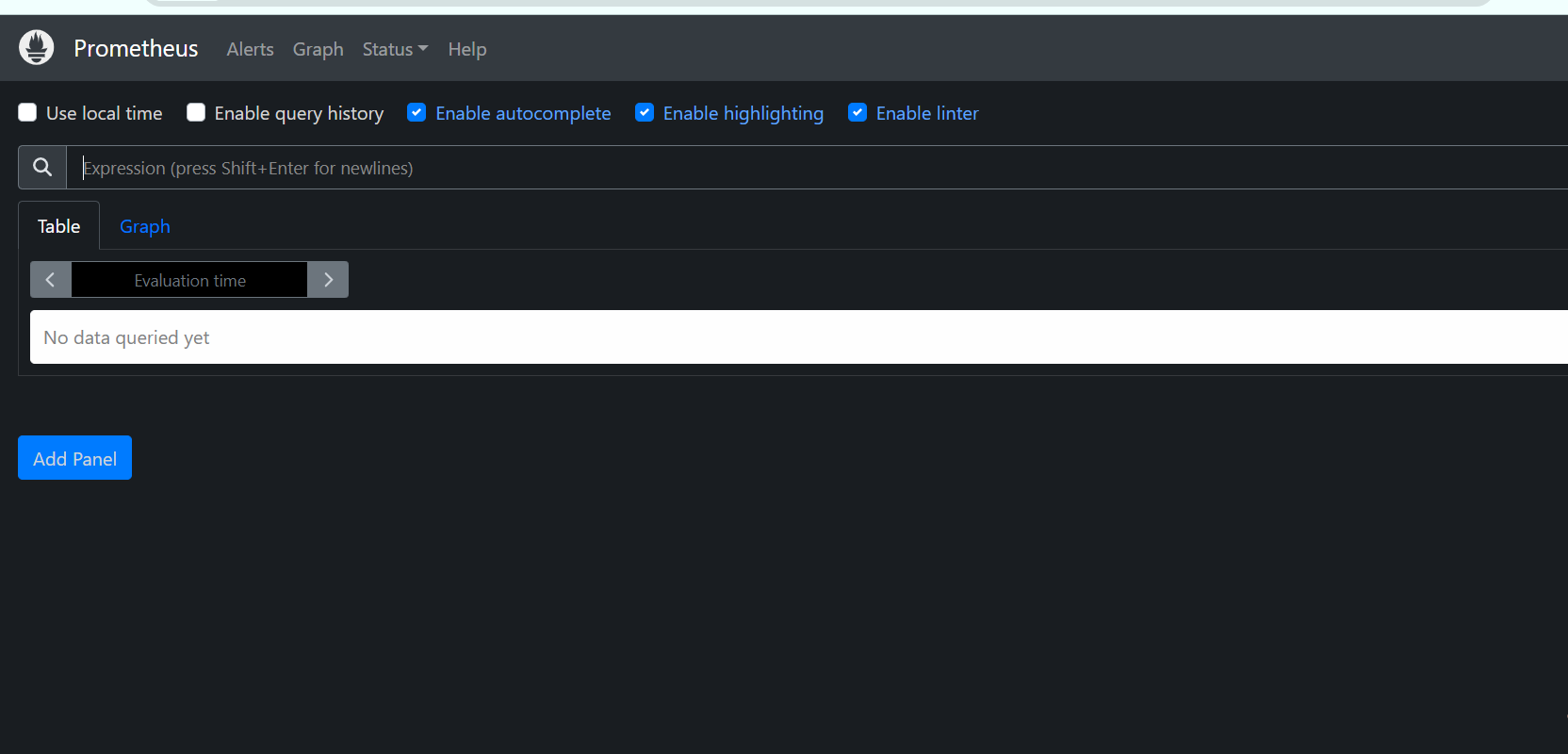This screenshot has width=1568, height=754.
Task: Enable the Use local time checkbox
Action: 27,113
